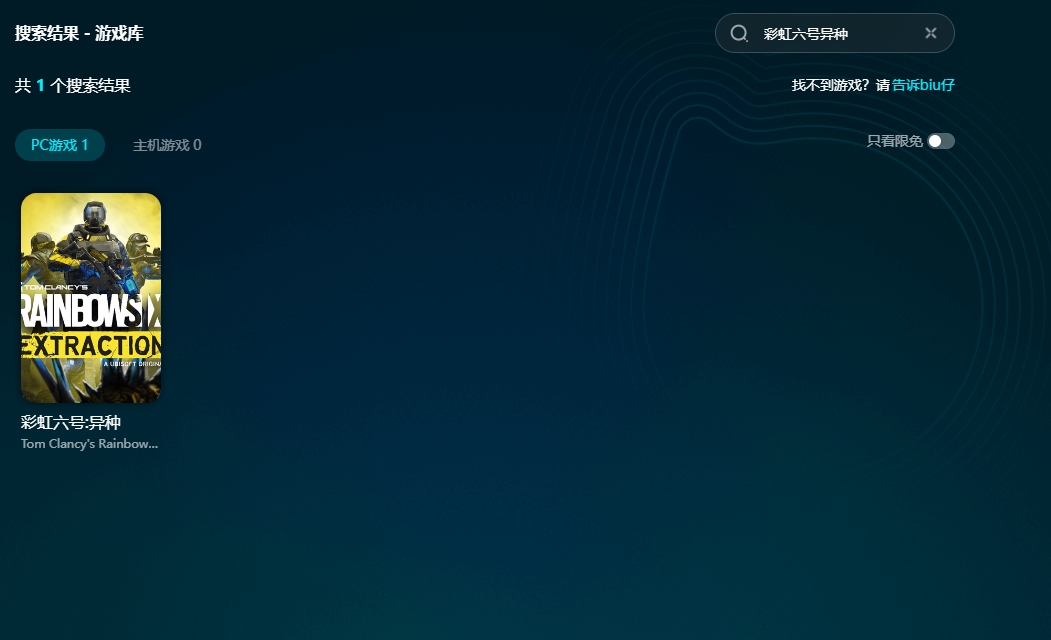Clear the search box with X icon
The width and height of the screenshot is (1051, 640).
coord(930,33)
